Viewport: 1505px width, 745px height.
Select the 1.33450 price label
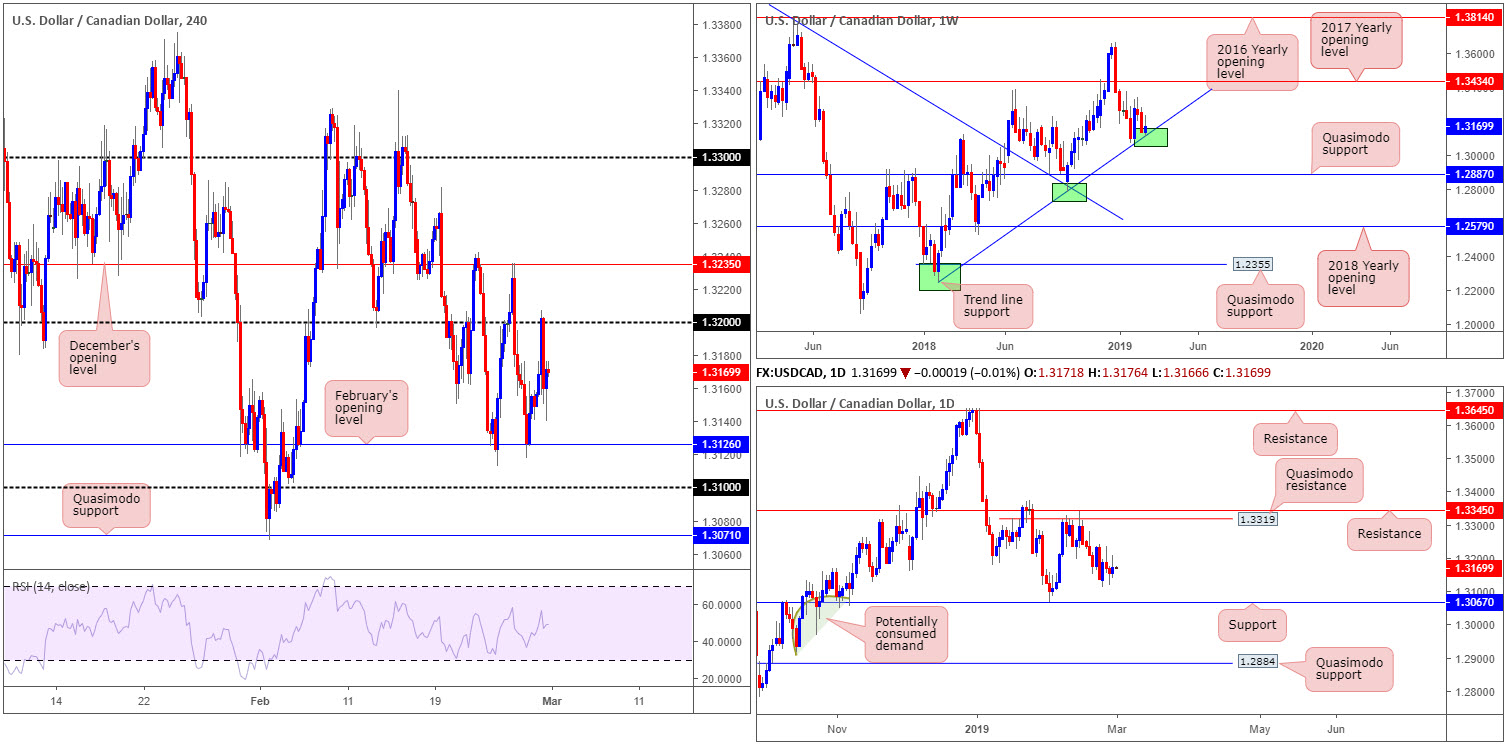pyautogui.click(x=1475, y=510)
